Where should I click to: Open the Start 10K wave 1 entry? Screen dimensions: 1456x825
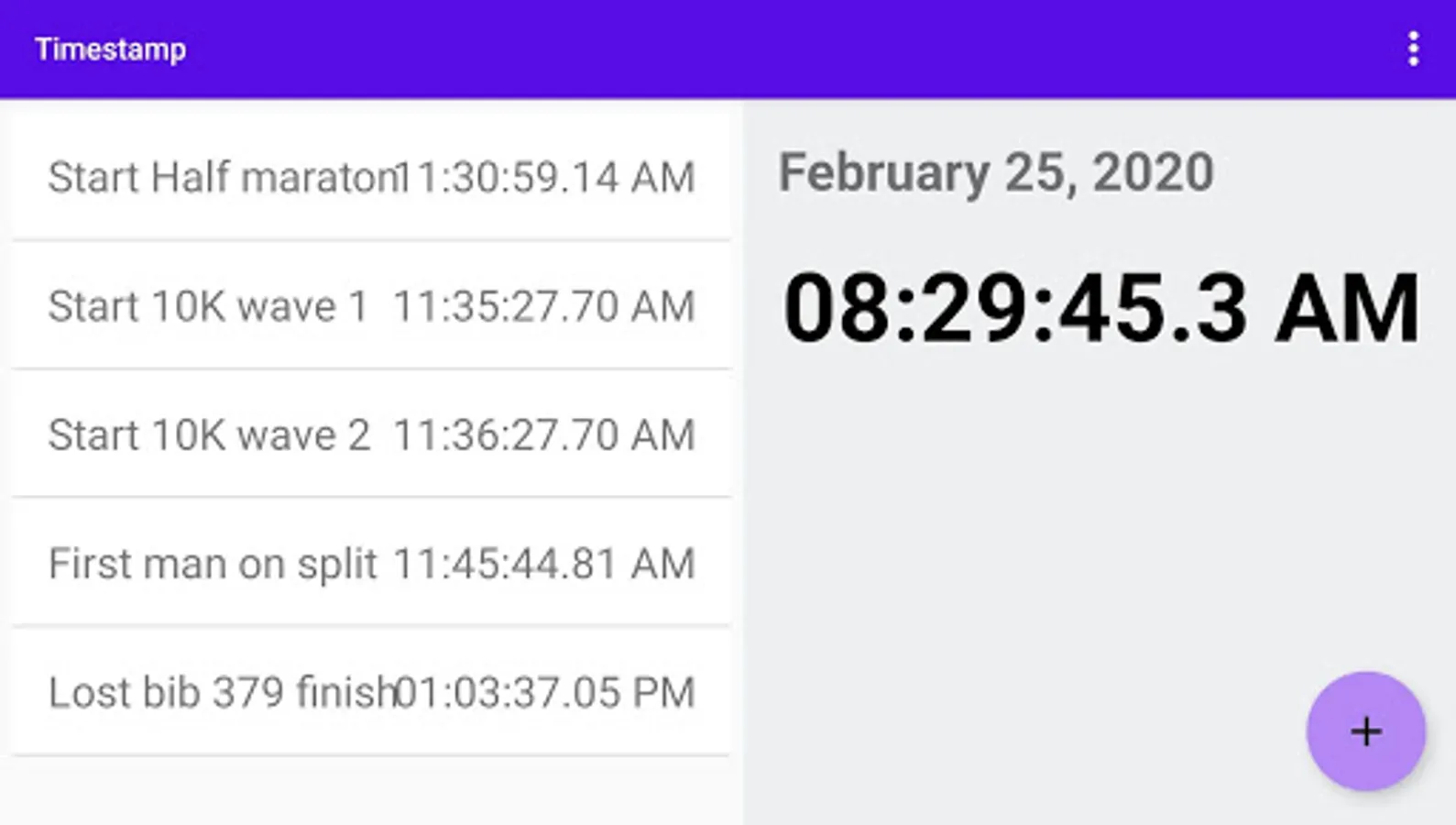tap(208, 306)
